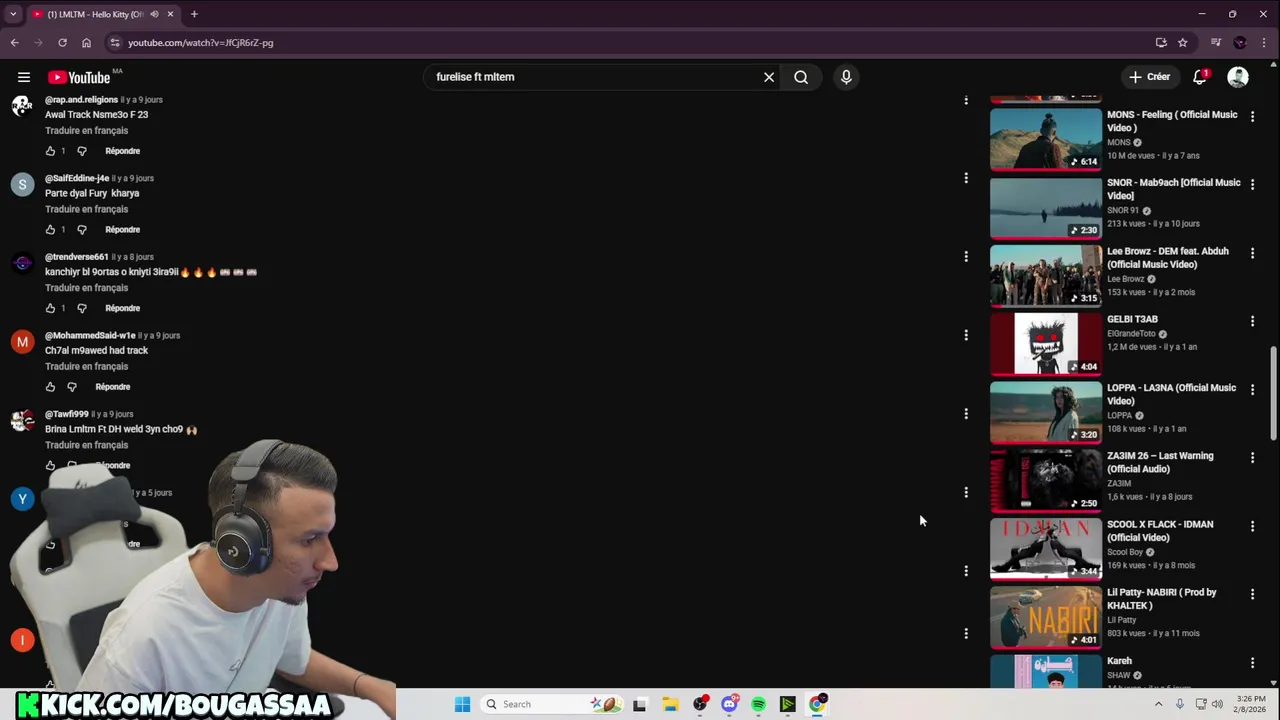Reload the page in Chrome
The width and height of the screenshot is (1280, 720).
coord(62,43)
